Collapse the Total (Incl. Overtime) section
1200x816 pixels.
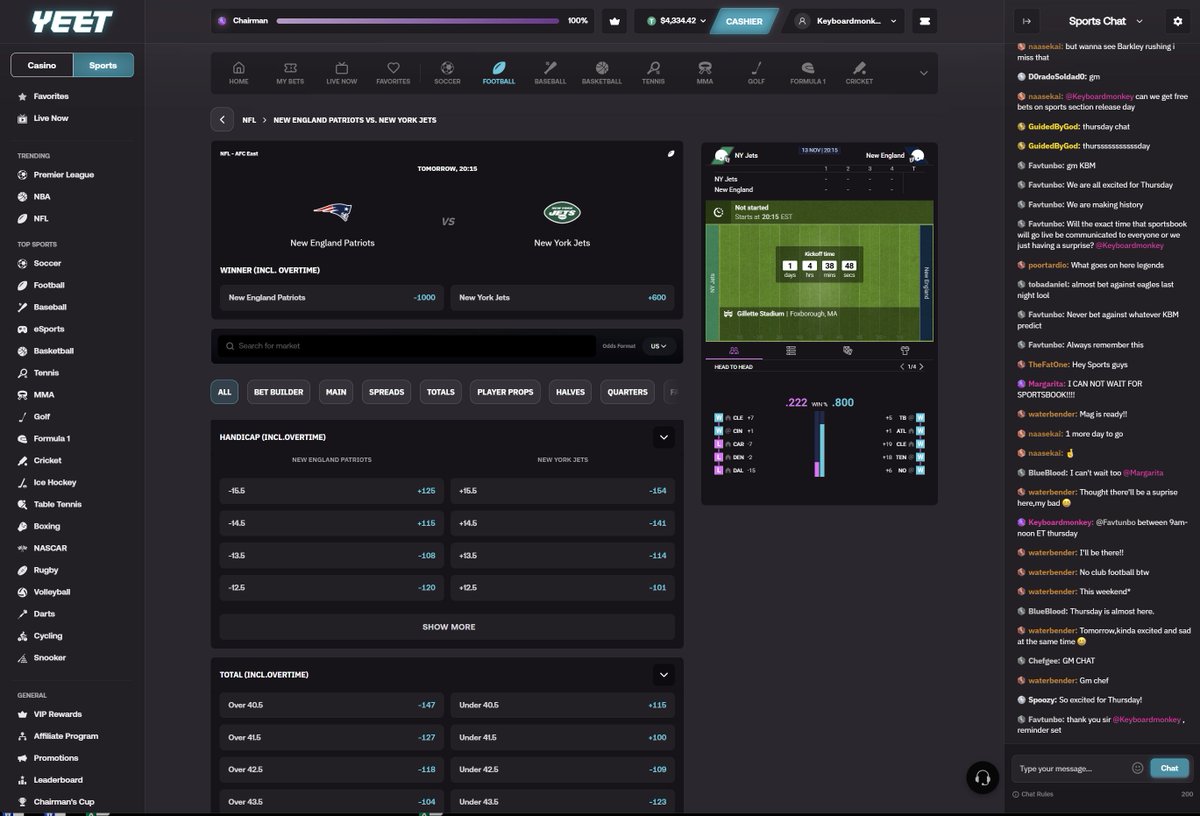coord(663,675)
